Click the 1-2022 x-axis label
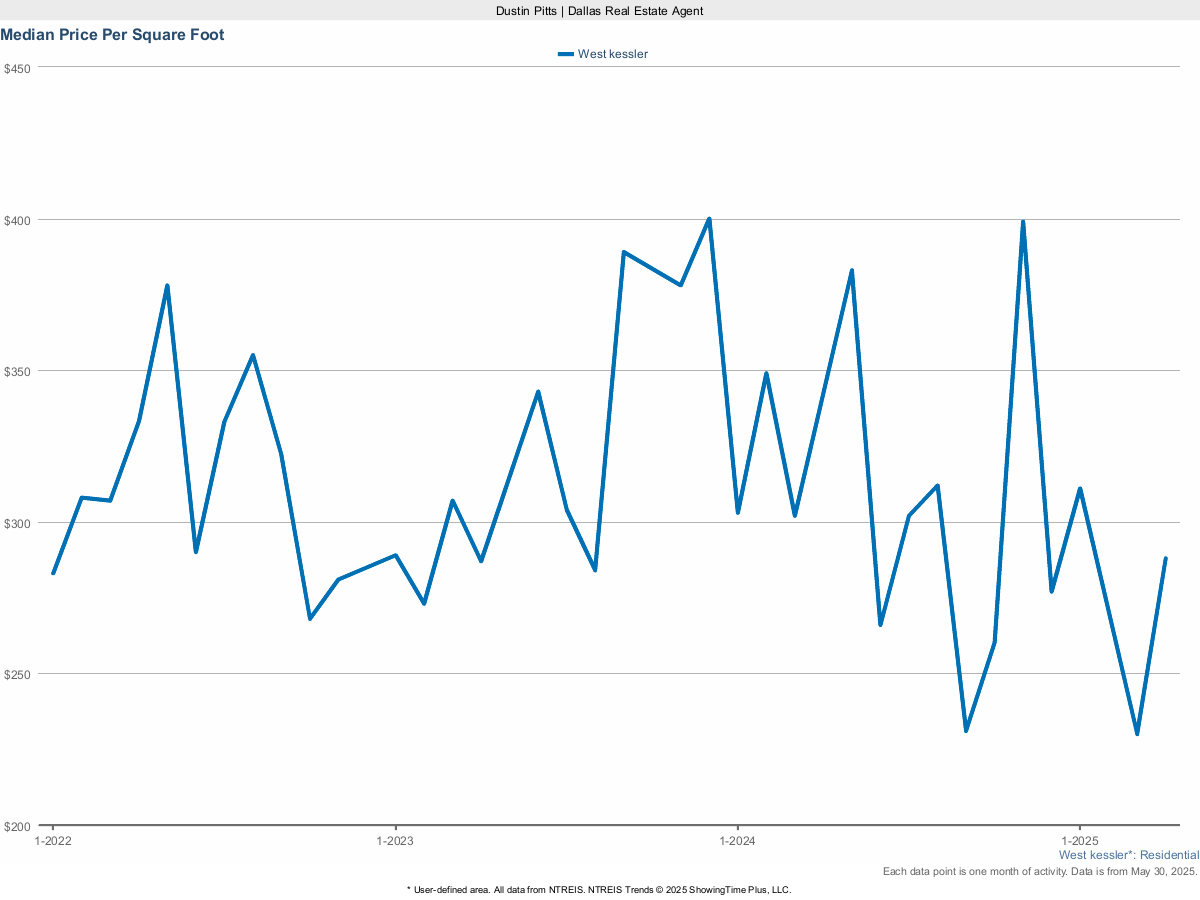The image size is (1200, 900). 53,841
